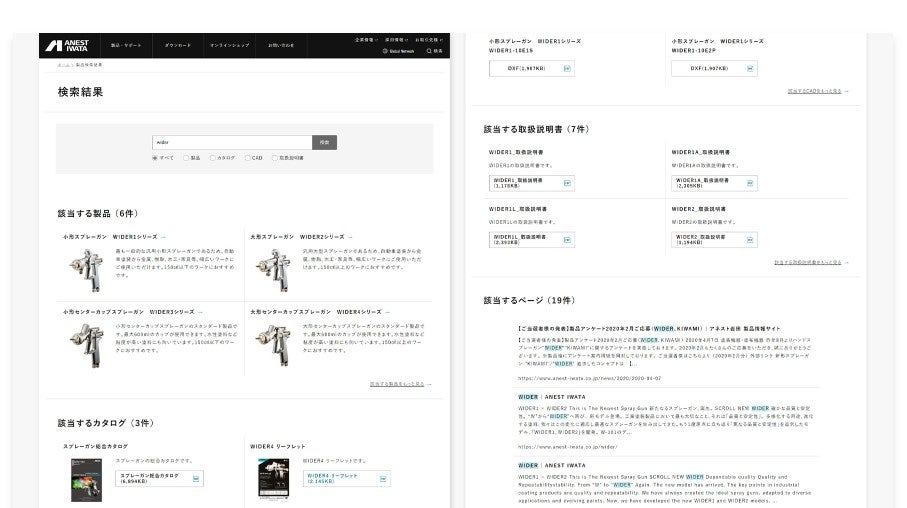Viewport: 907px width, 508px height.
Task: Select the CAD radio button
Action: tap(247, 158)
